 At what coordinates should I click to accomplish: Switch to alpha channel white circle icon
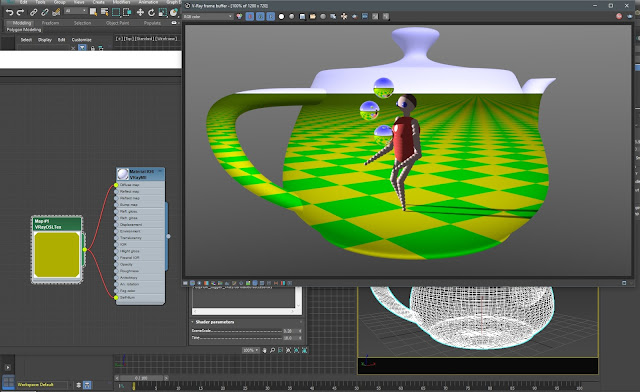coord(281,17)
